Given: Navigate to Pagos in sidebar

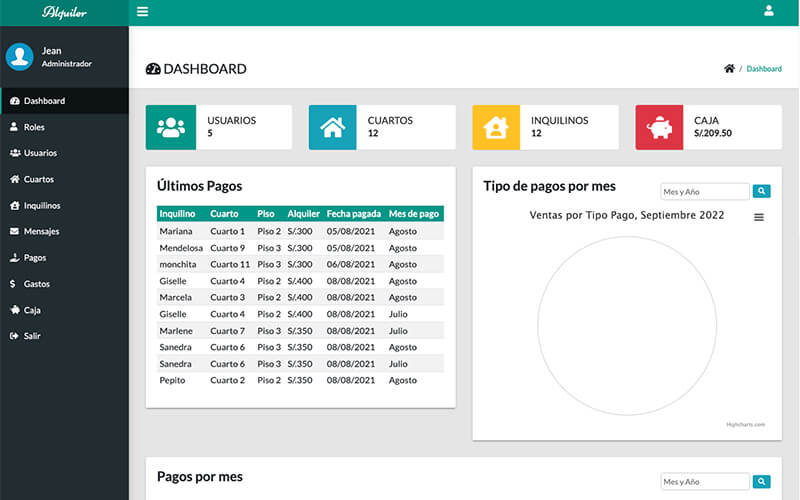Looking at the screenshot, I should 35,257.
